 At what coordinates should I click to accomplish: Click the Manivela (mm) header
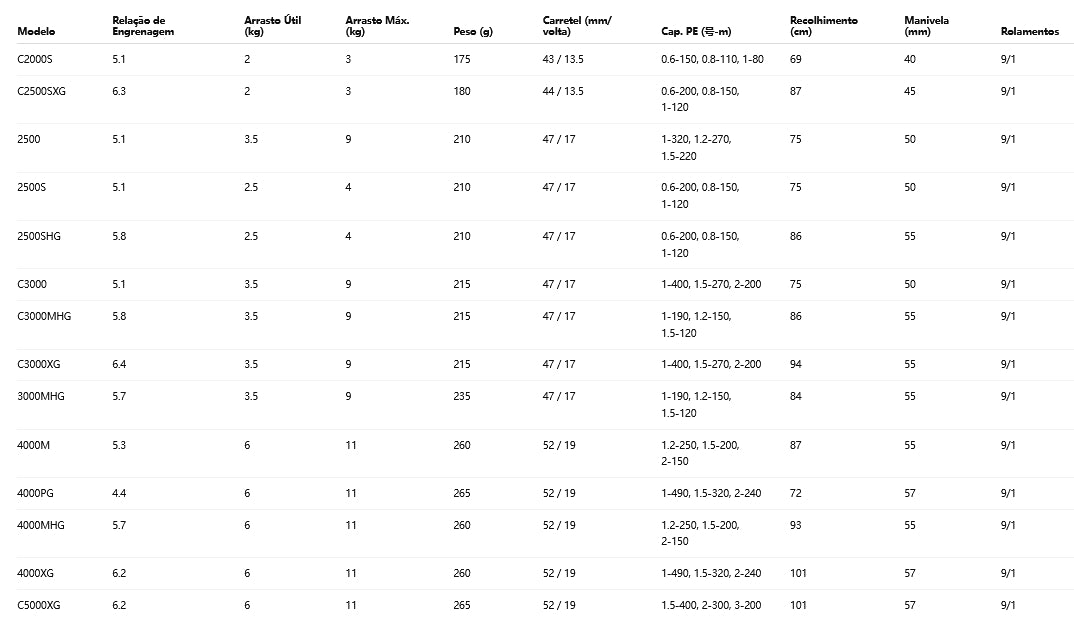(926, 26)
